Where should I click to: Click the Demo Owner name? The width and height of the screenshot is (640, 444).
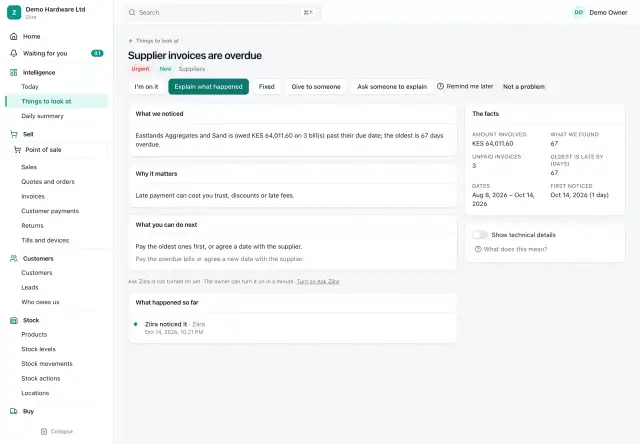[x=608, y=13]
